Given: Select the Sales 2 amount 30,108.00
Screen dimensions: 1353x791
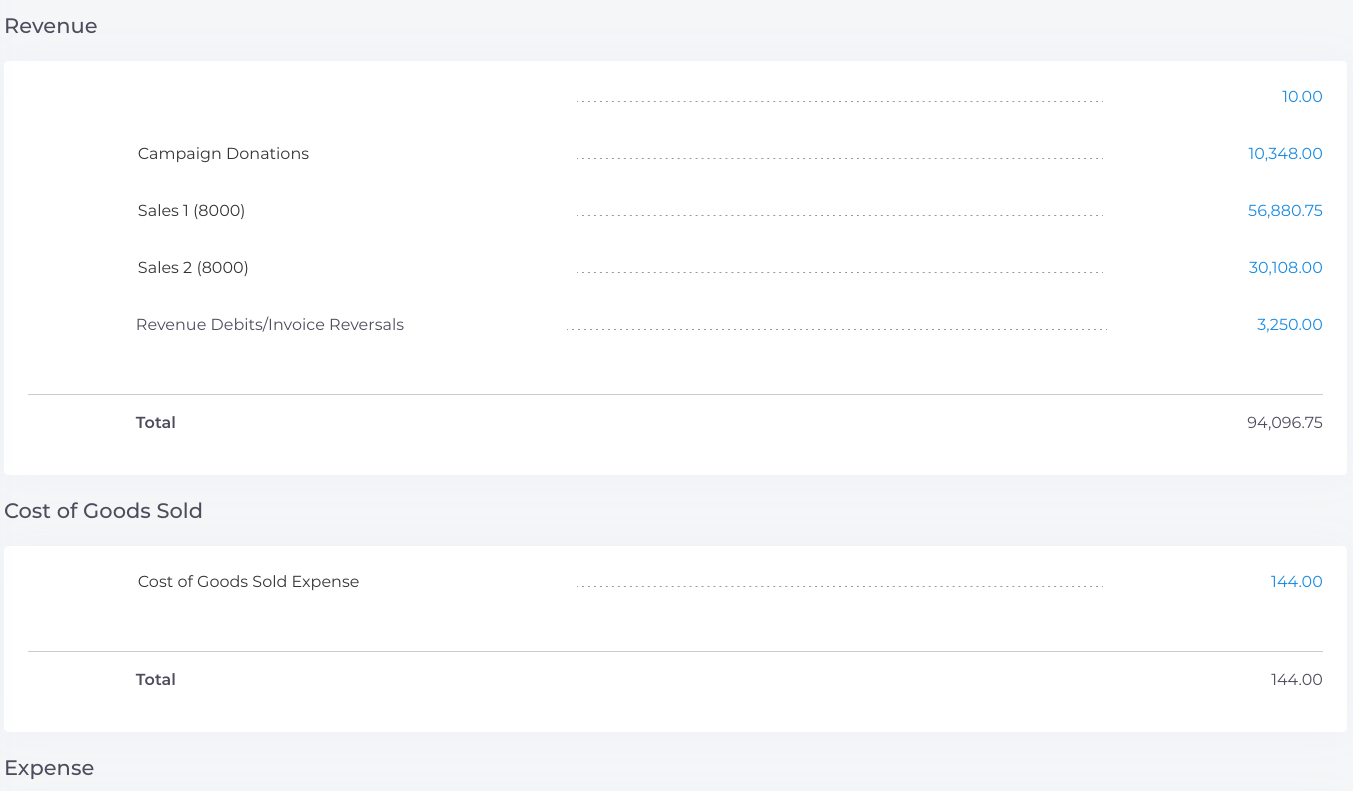Looking at the screenshot, I should pyautogui.click(x=1284, y=268).
